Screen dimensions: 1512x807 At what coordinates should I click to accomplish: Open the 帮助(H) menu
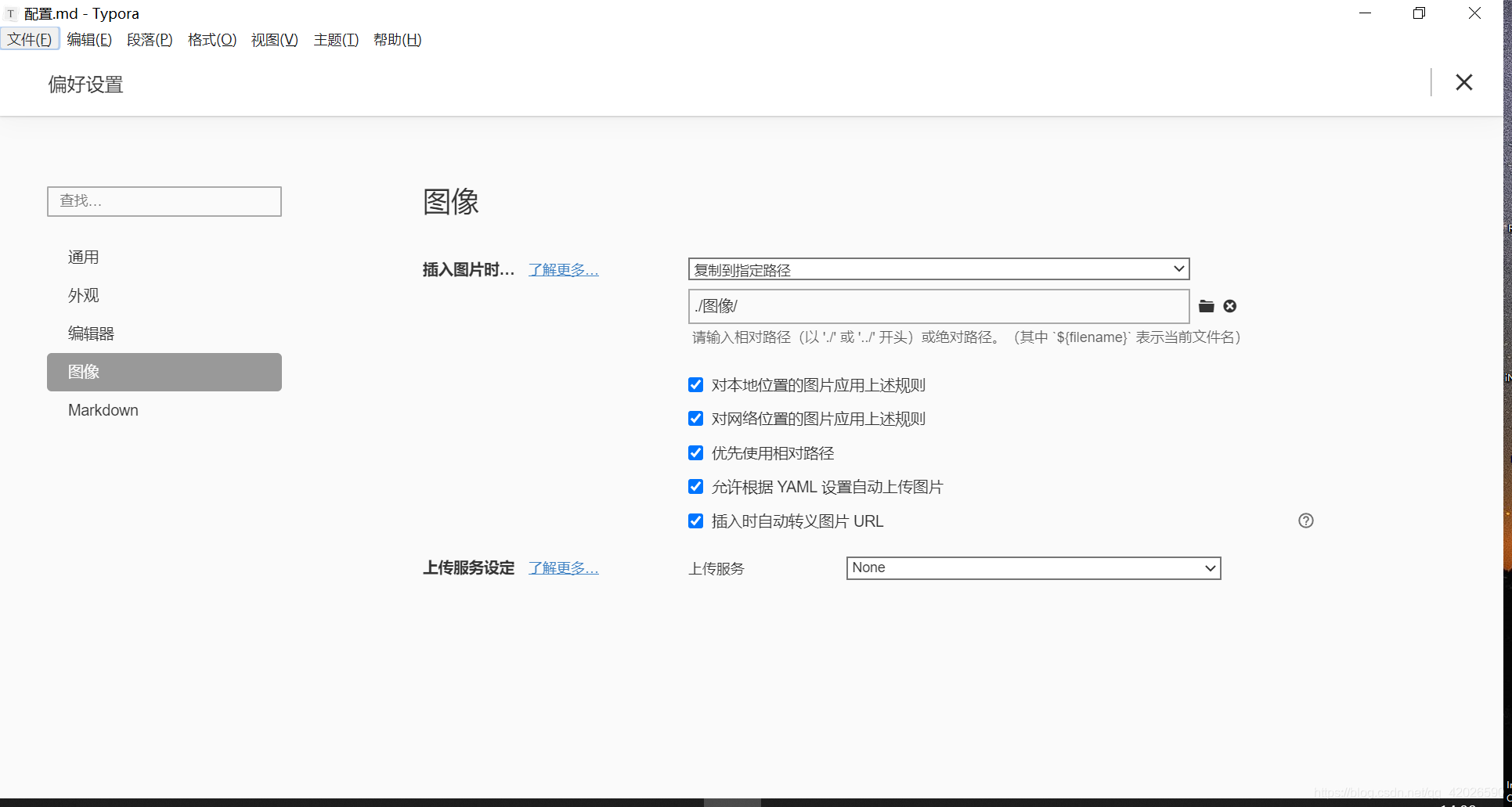[398, 39]
